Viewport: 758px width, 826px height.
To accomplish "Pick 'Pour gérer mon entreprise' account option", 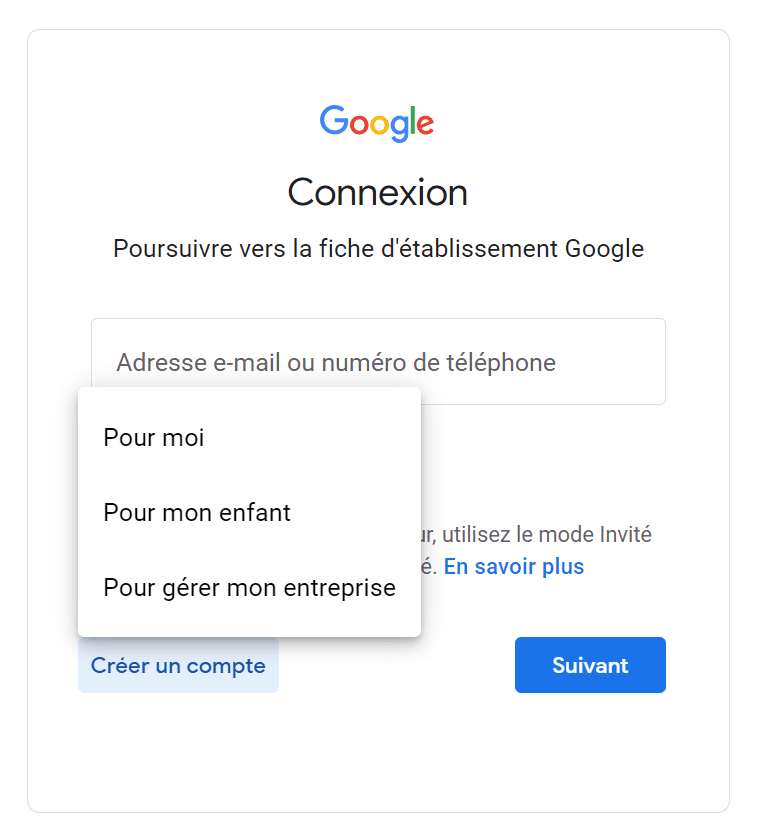I will point(249,588).
